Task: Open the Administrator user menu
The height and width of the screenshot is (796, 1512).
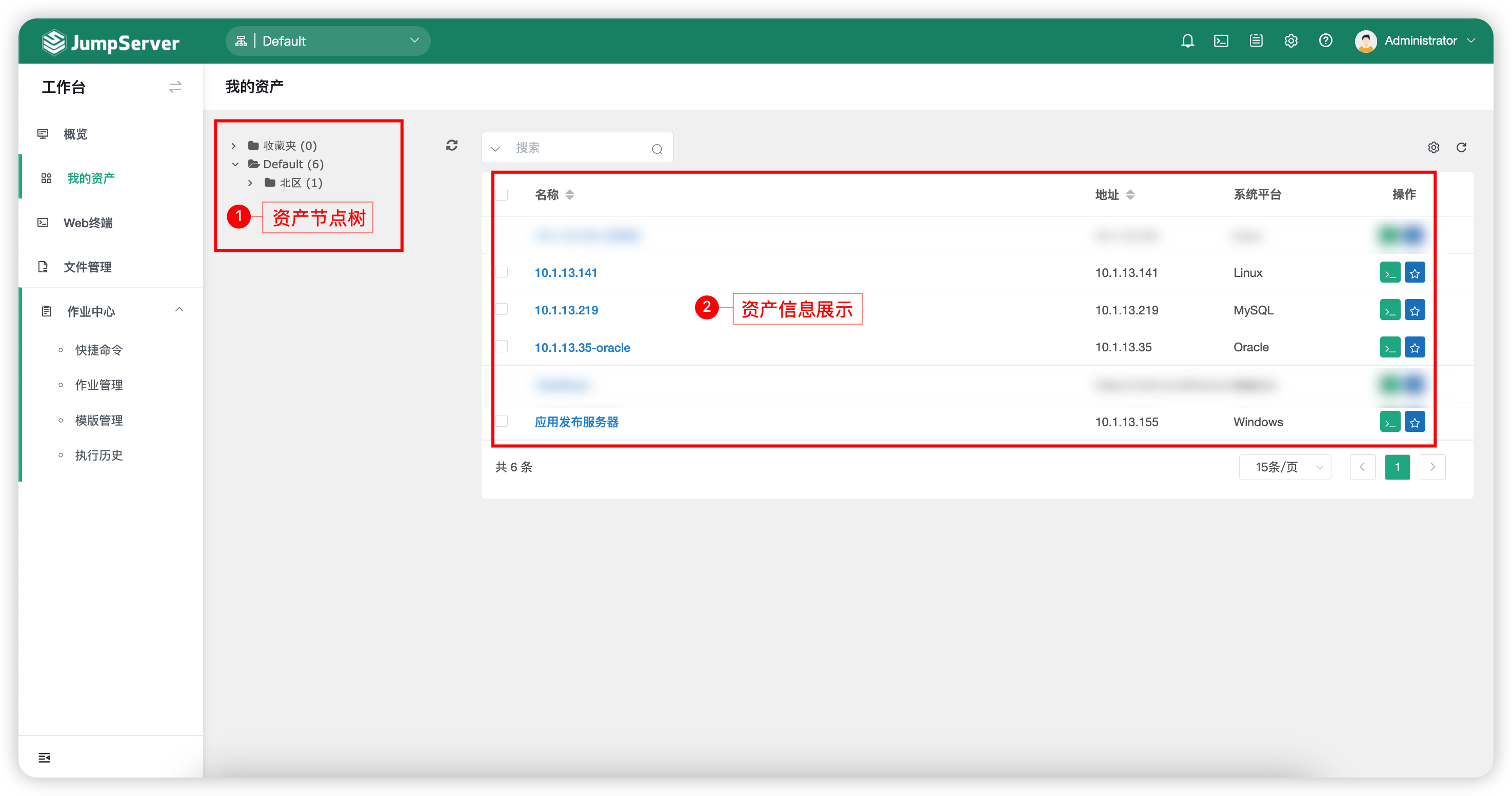Action: (1415, 41)
